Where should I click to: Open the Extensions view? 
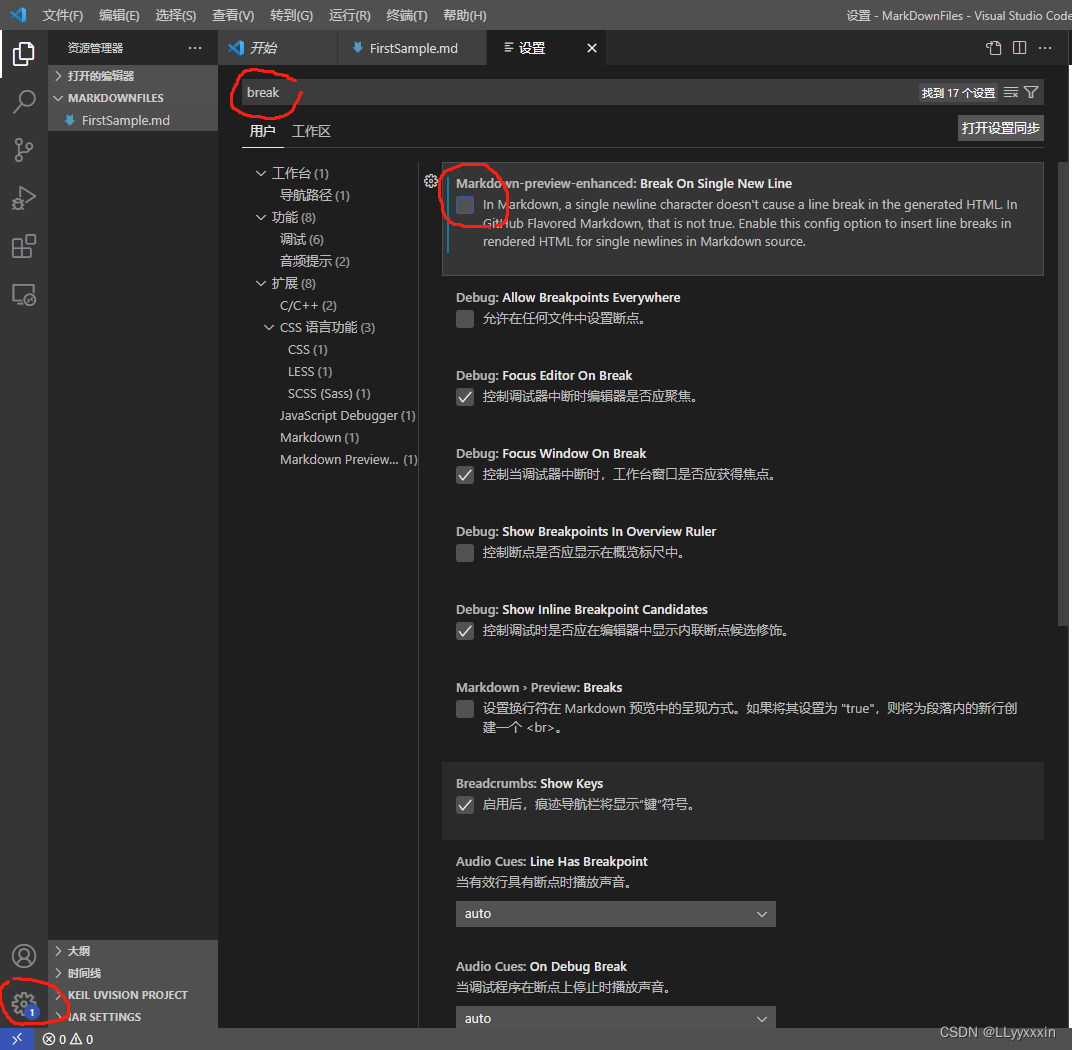(x=23, y=246)
